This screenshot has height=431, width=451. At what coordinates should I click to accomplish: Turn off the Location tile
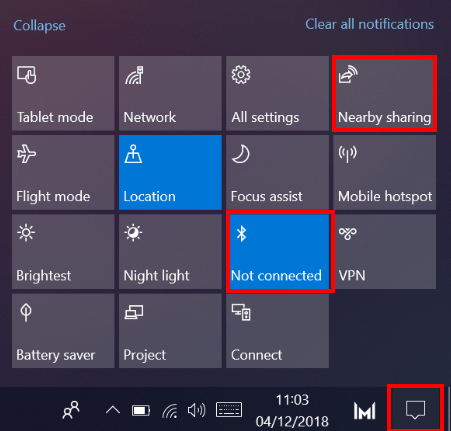coord(170,173)
